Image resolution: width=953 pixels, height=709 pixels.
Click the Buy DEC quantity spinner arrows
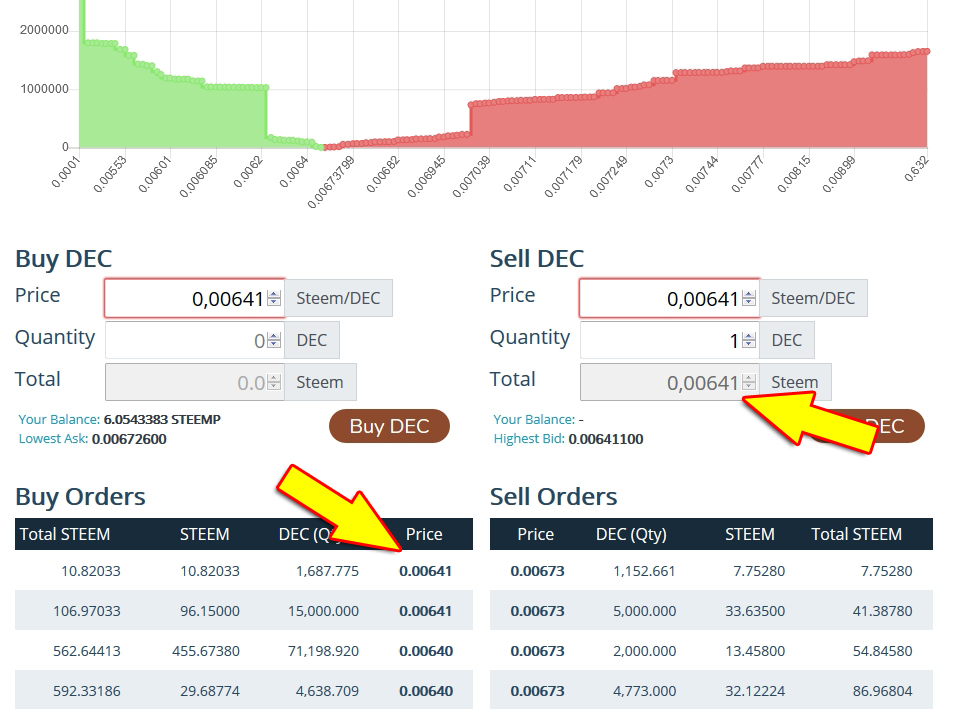(274, 340)
